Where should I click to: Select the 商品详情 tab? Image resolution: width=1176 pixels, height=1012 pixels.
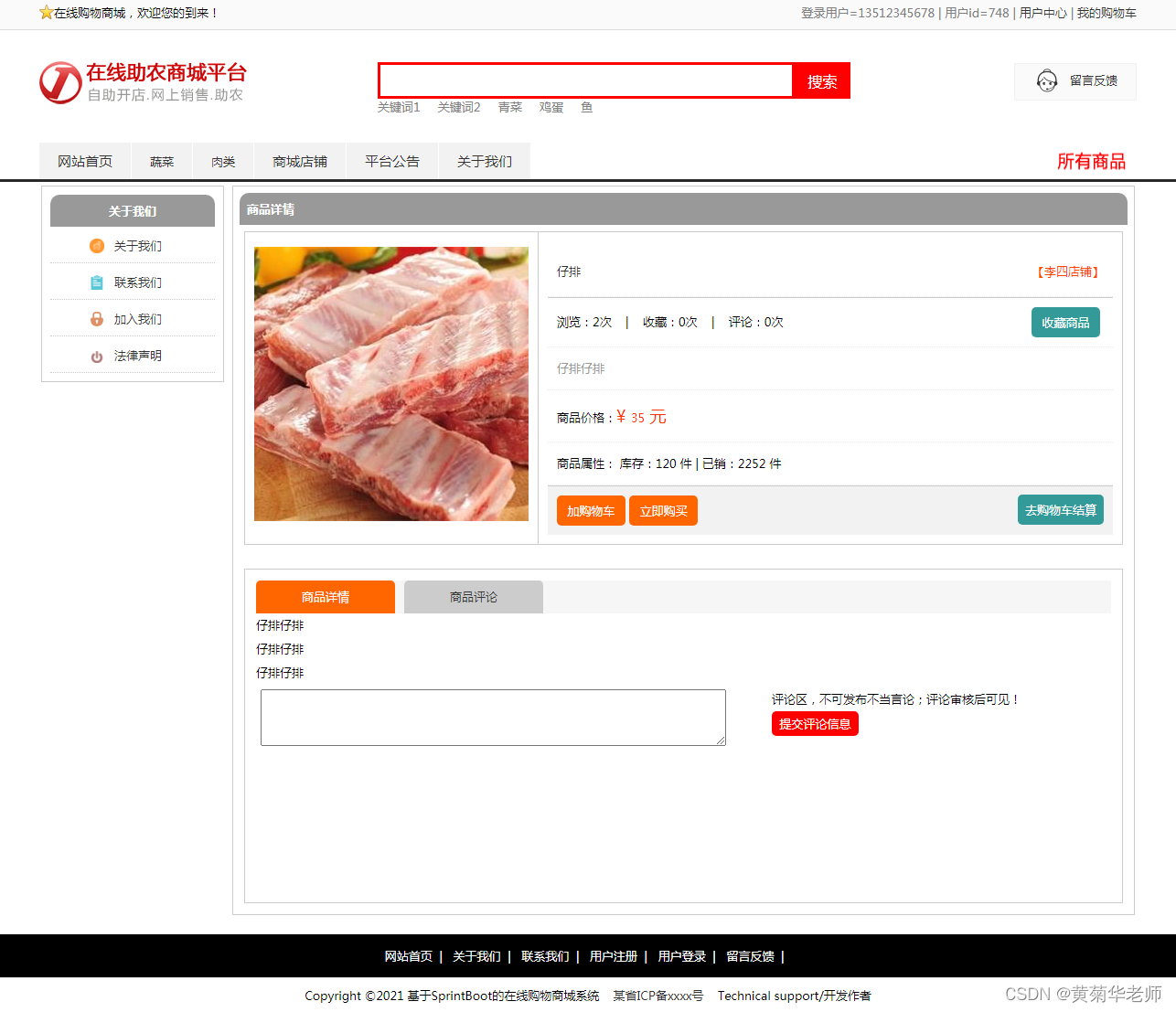326,596
